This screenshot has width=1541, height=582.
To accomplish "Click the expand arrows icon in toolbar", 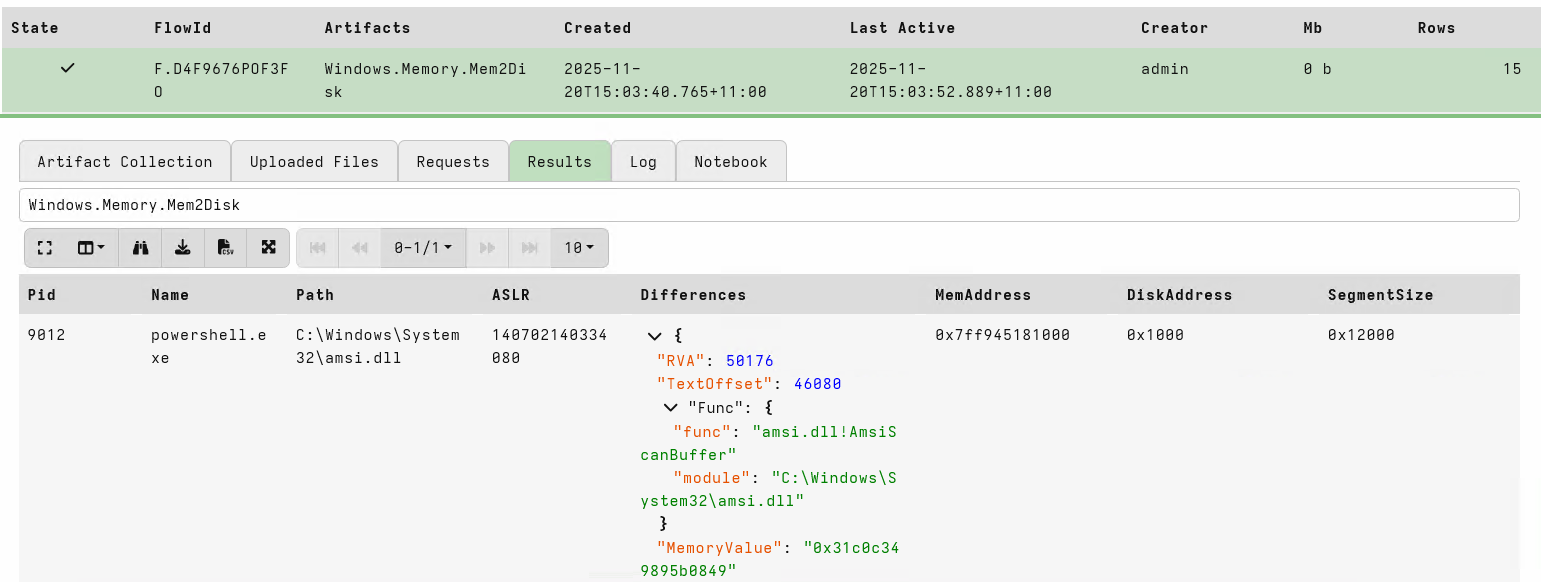I will click(x=268, y=248).
